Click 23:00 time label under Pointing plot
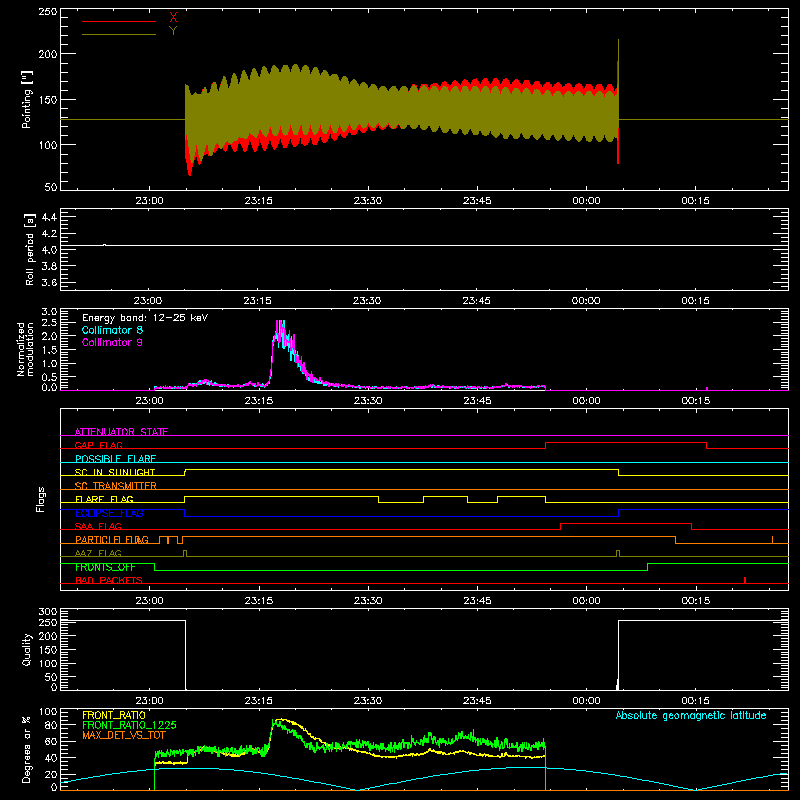The height and width of the screenshot is (800, 800). coord(149,201)
